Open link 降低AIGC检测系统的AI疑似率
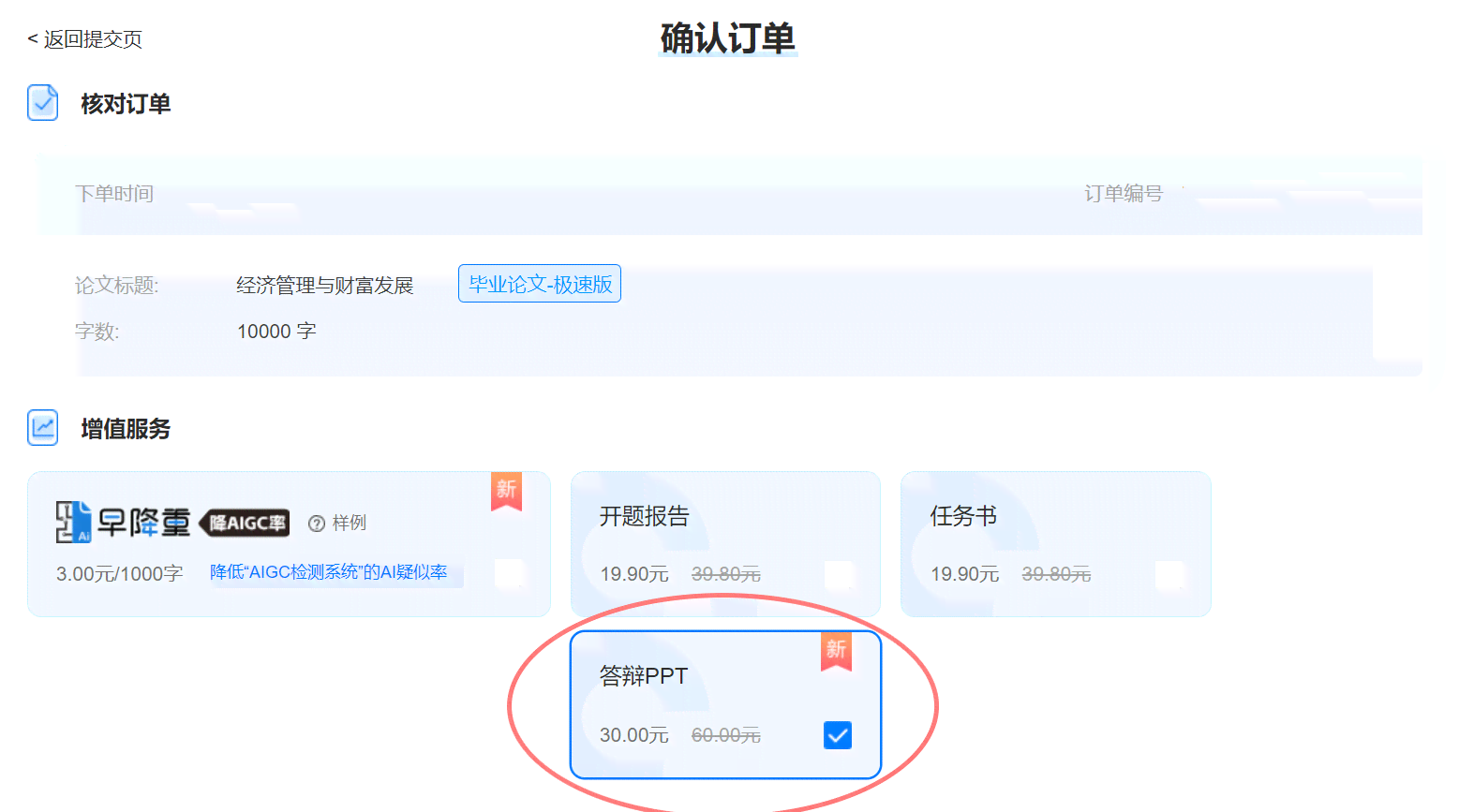1474x812 pixels. pyautogui.click(x=328, y=572)
